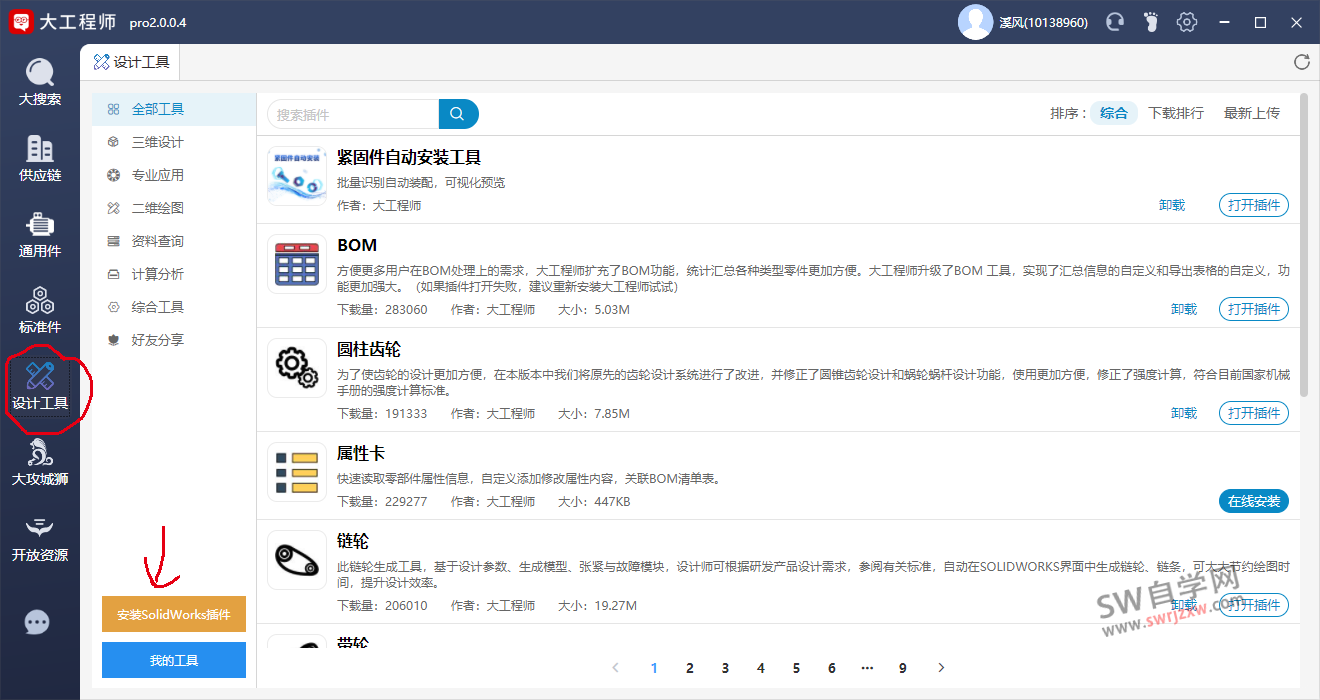Open the 开放资源 sidebar icon
The width and height of the screenshot is (1320, 700).
(x=40, y=538)
